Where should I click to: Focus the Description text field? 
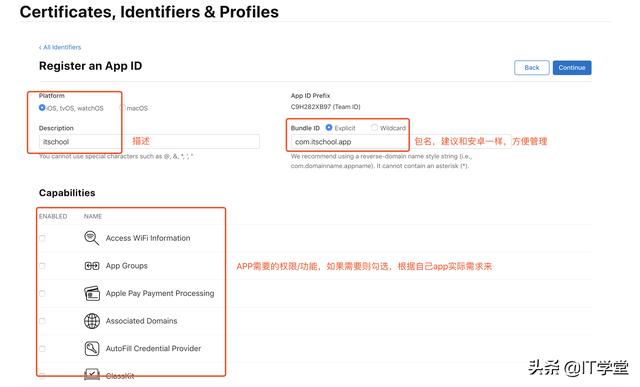click(x=149, y=142)
